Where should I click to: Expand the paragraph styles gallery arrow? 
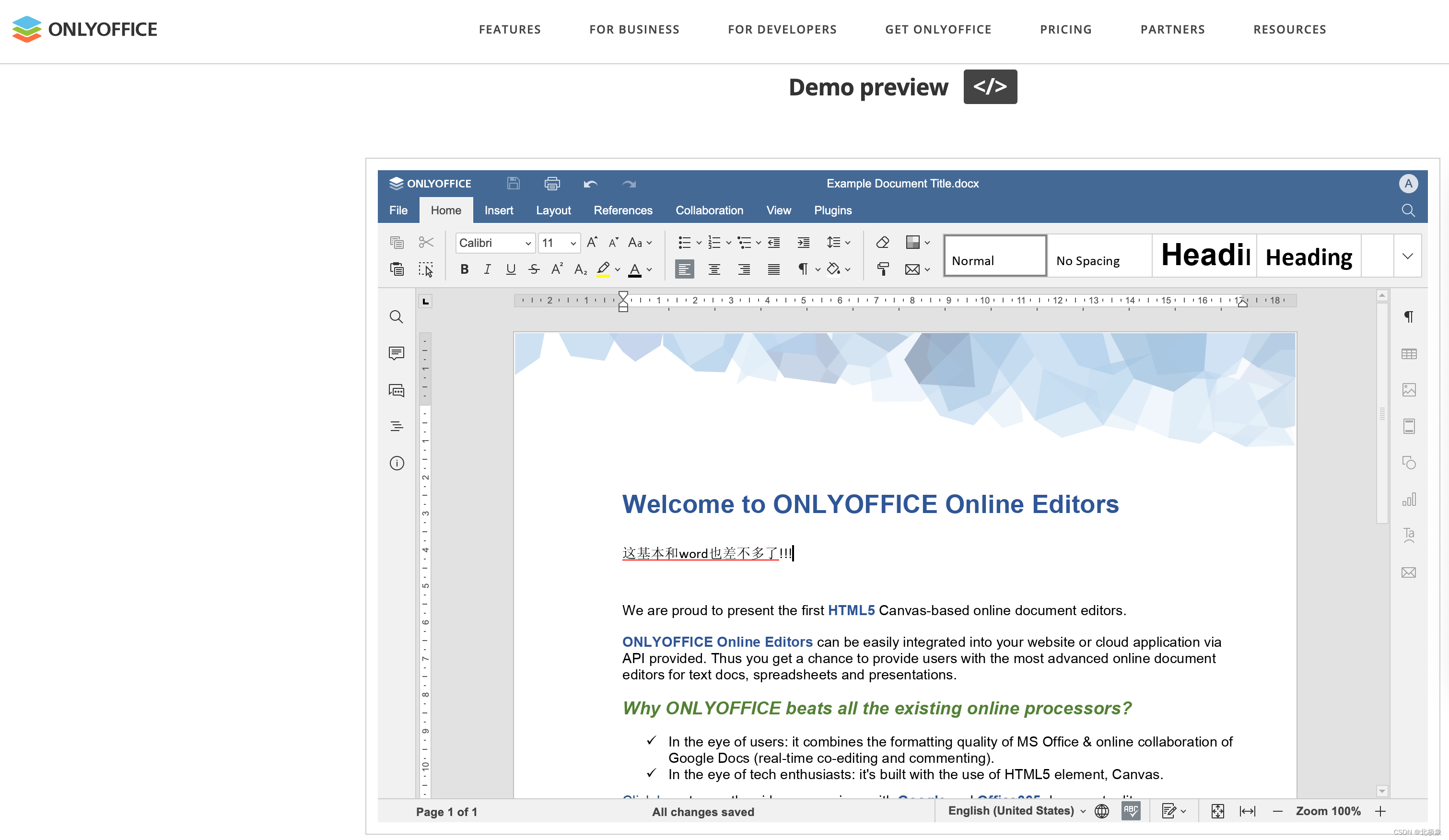(1407, 256)
